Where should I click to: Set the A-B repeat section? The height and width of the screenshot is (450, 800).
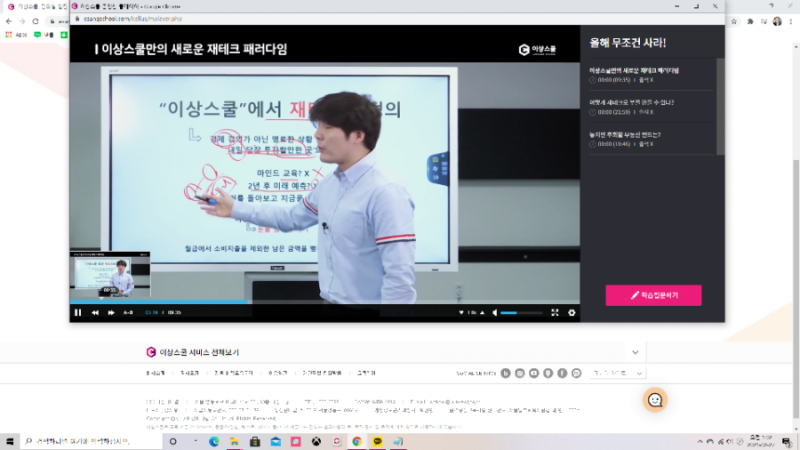(x=128, y=313)
